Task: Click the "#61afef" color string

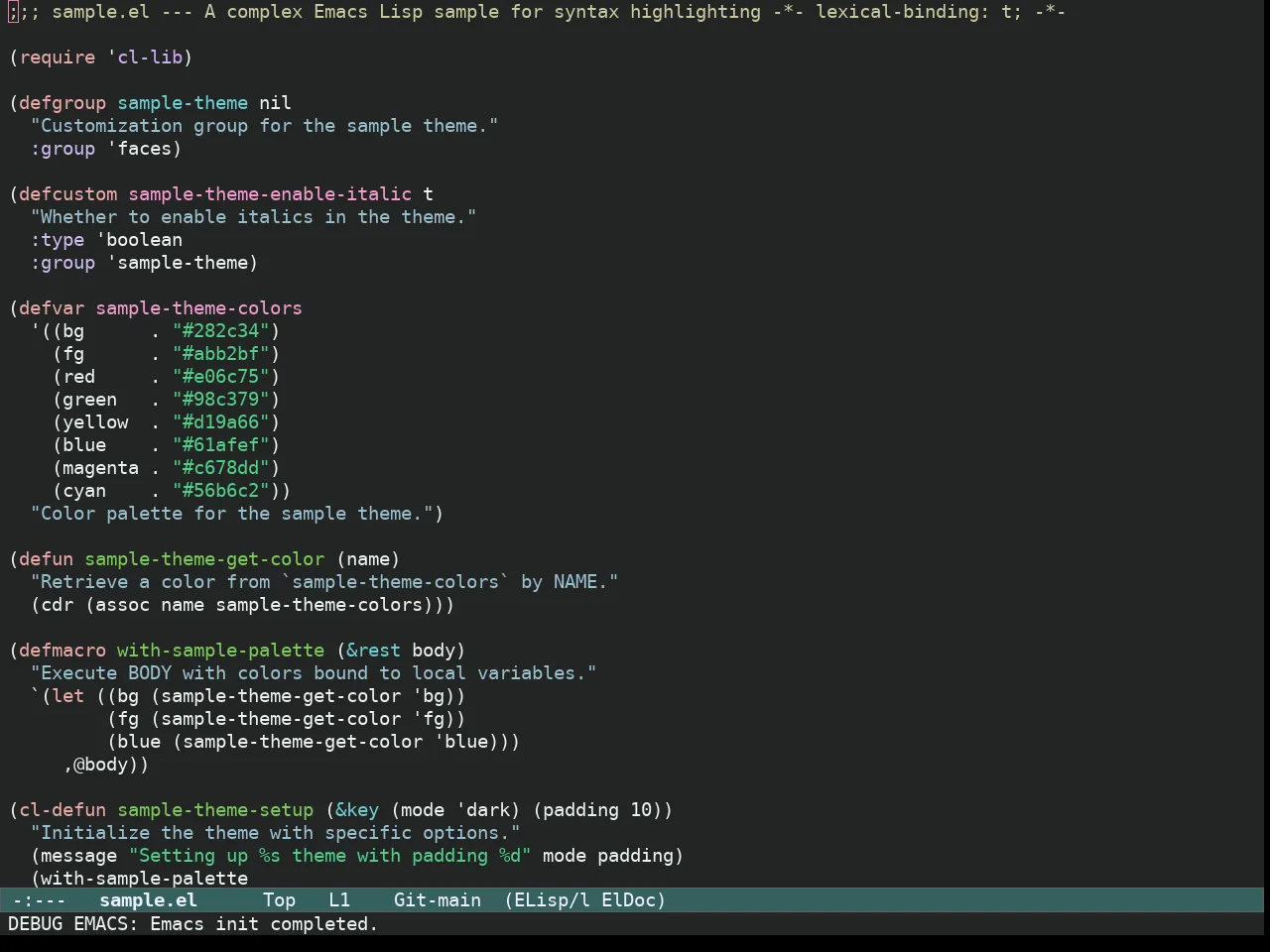Action: tap(221, 445)
